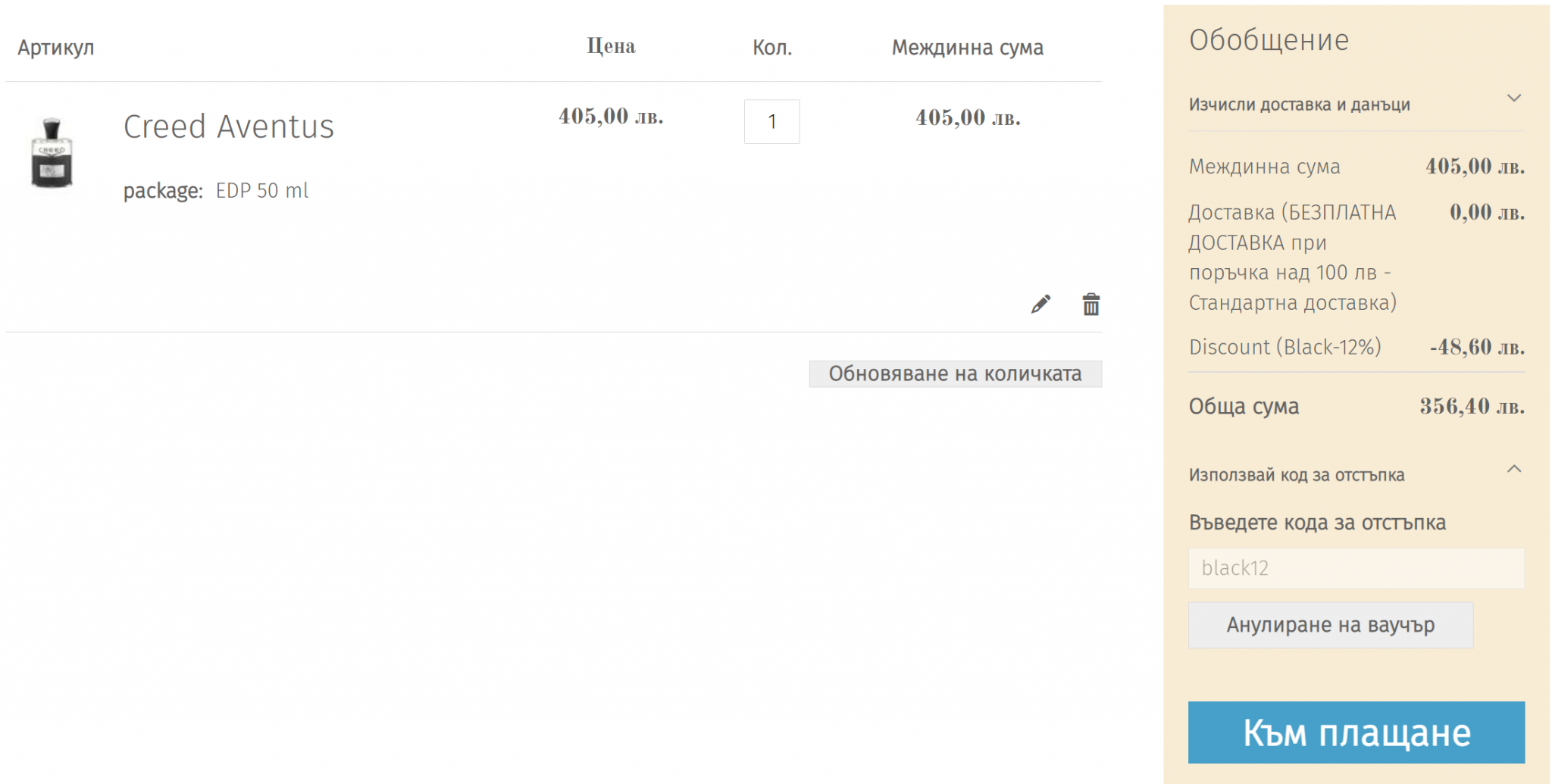The height and width of the screenshot is (784, 1552).
Task: Click the Цена column header
Action: (611, 46)
